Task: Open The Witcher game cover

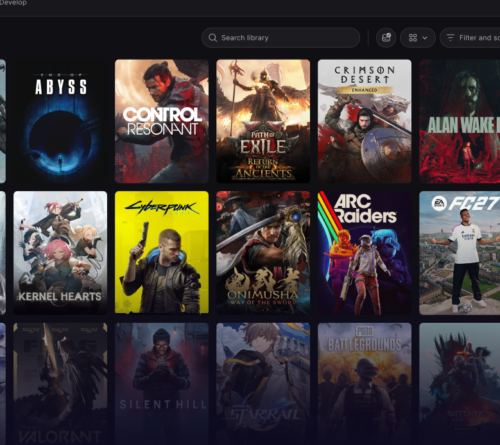Action: [x=460, y=384]
